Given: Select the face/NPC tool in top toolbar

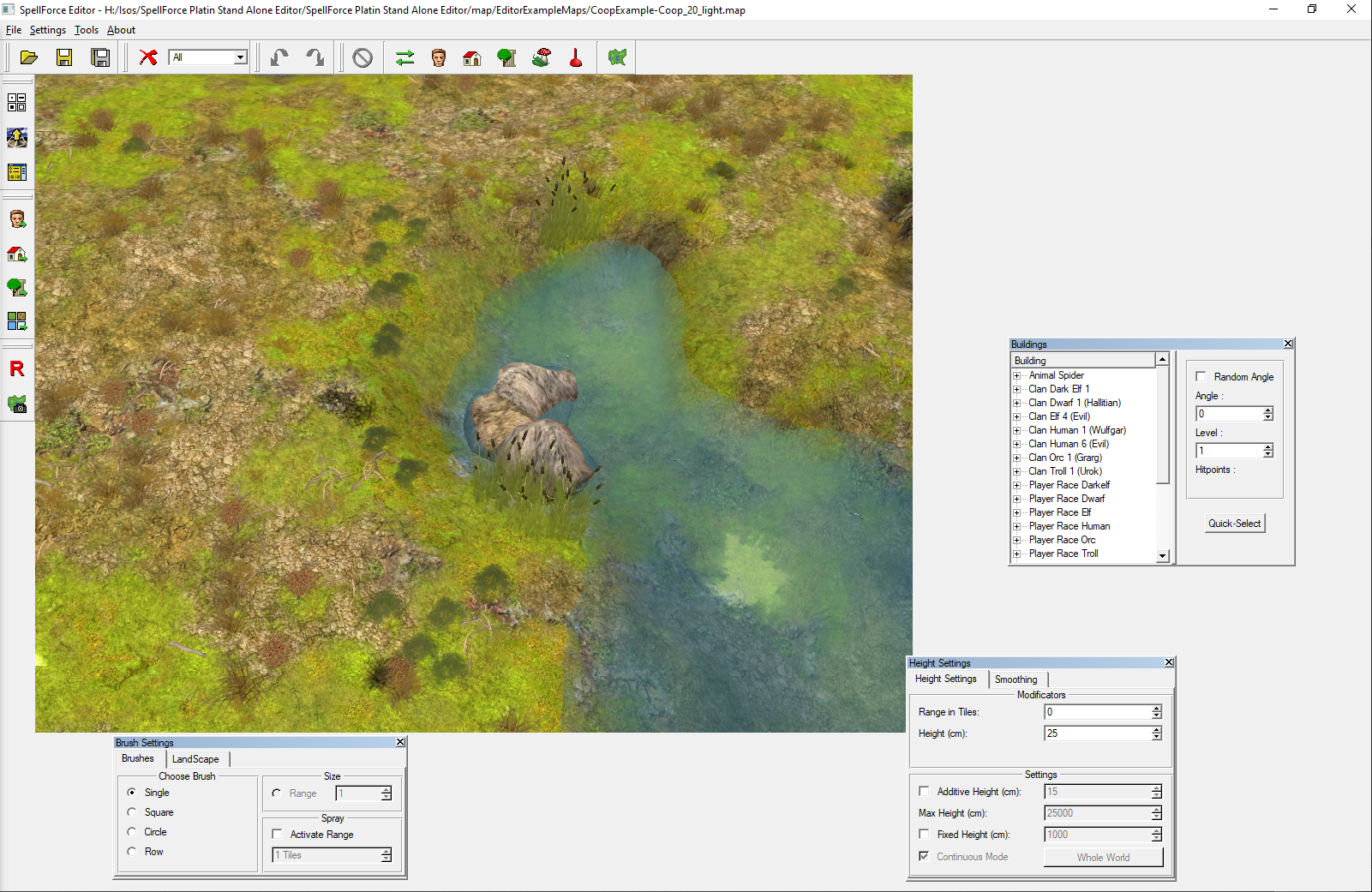Looking at the screenshot, I should [439, 57].
